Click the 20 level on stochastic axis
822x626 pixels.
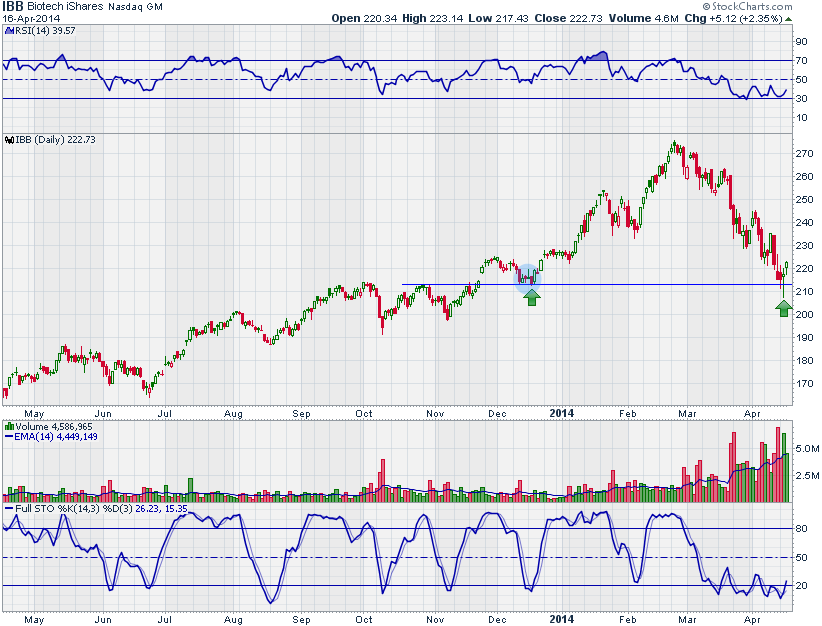click(x=802, y=586)
